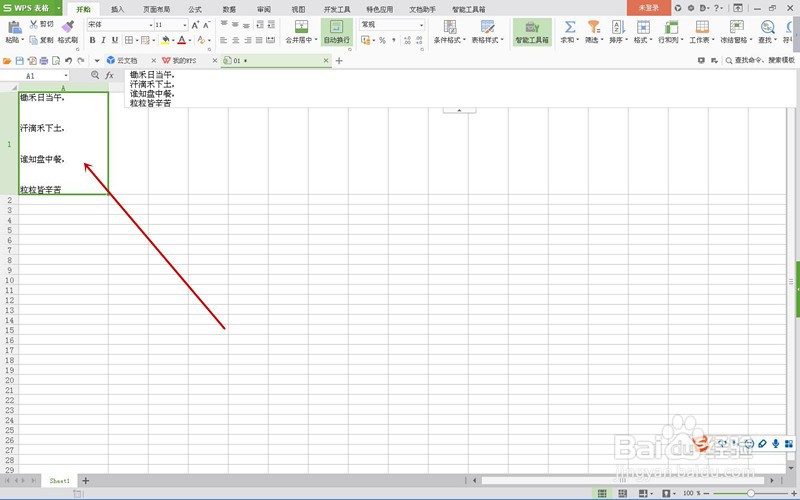Switch to the 云文档 document tab

[127, 61]
